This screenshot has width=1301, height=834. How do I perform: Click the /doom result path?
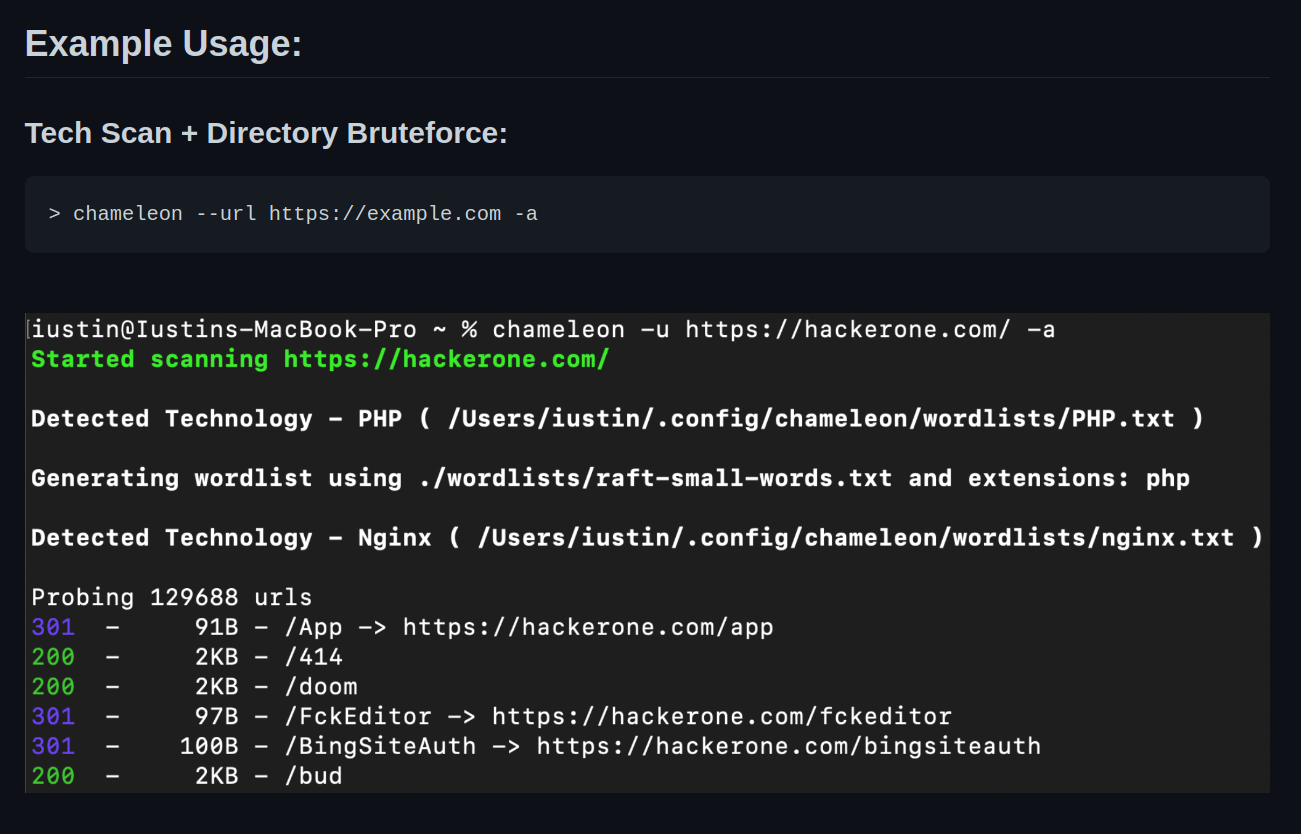tap(321, 687)
